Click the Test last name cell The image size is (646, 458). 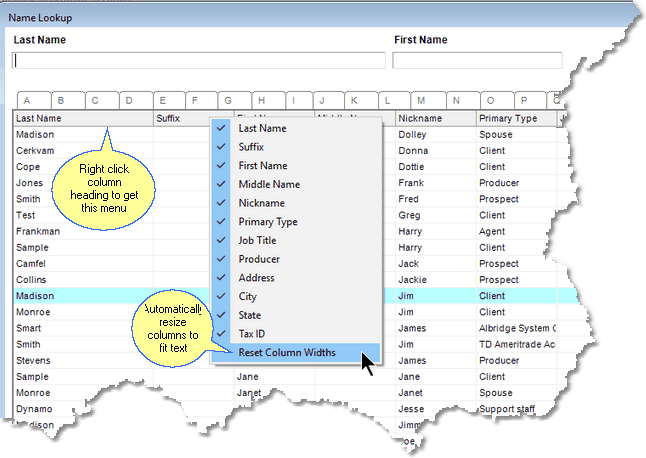[x=83, y=215]
